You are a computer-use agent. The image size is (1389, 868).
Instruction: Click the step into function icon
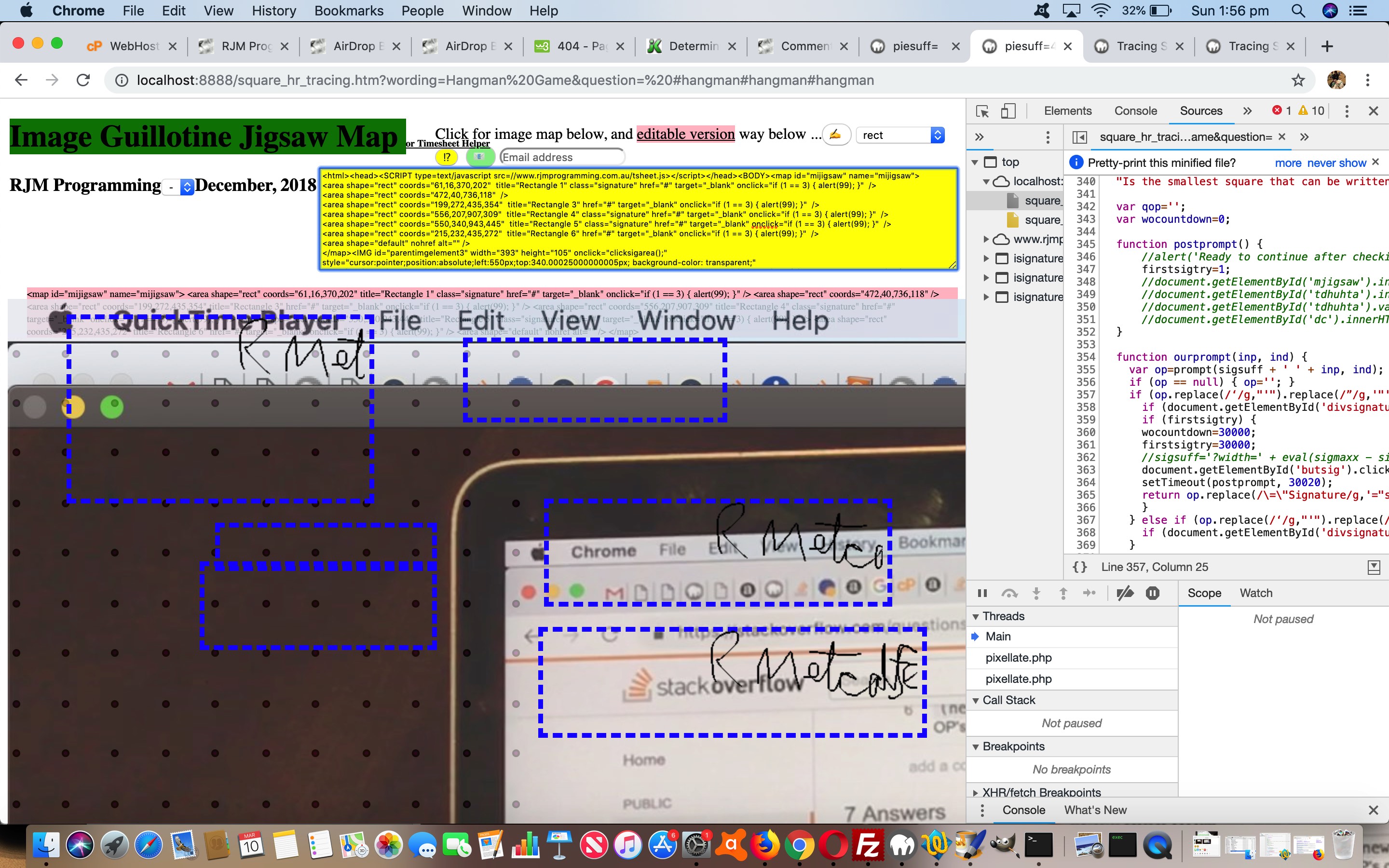pyautogui.click(x=1036, y=593)
